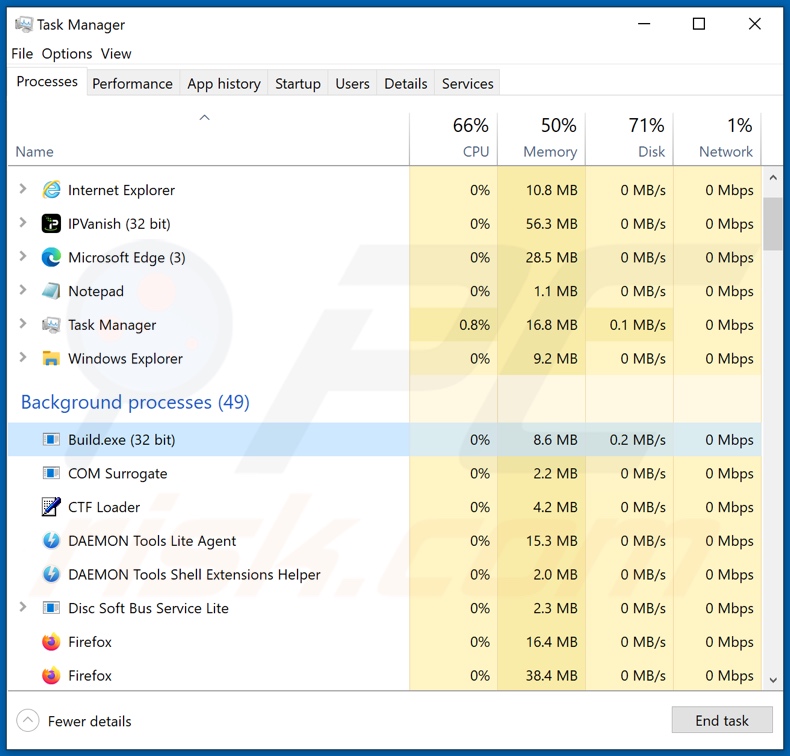Viewport: 790px width, 756px height.
Task: Click the Internet Explorer process icon
Action: (x=51, y=190)
